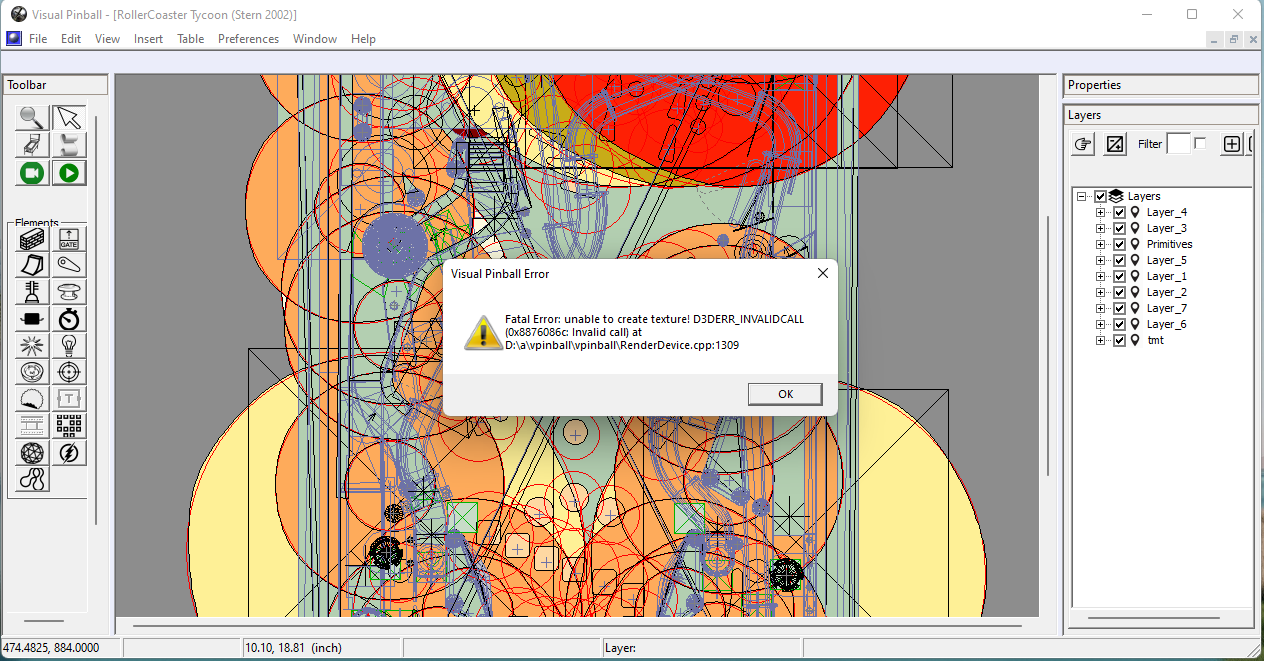Pick the Bumper element tool
The image size is (1264, 661).
point(69,292)
